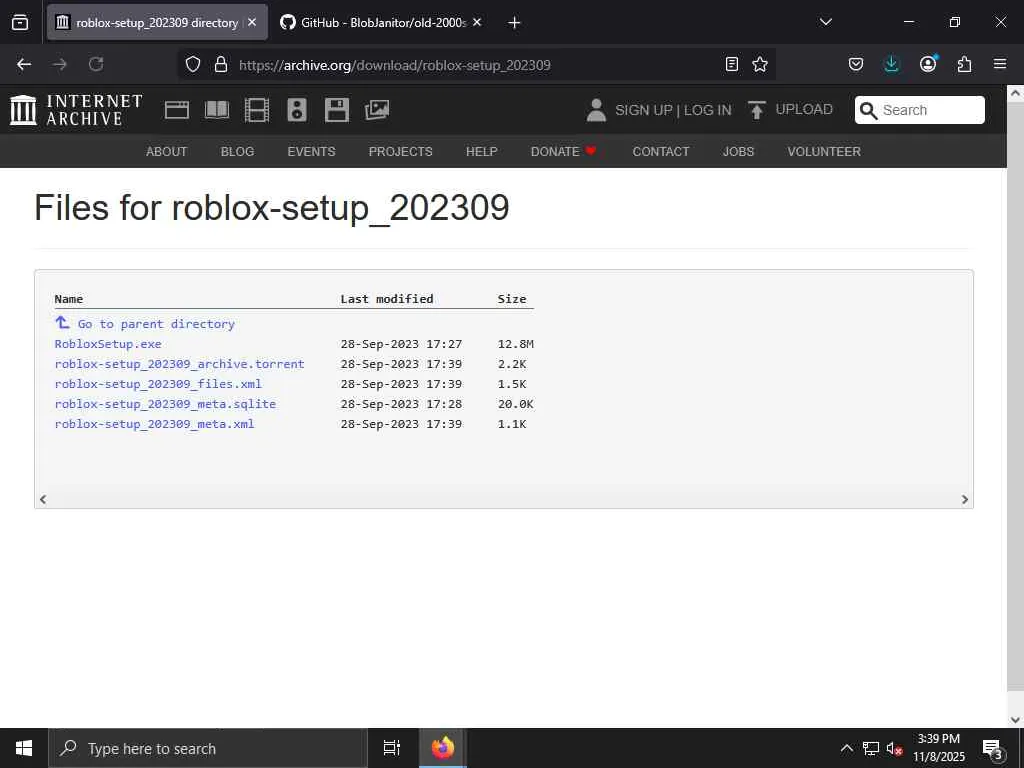Click the file listing left scroll arrow
Screen dimensions: 1024x768
pos(43,500)
